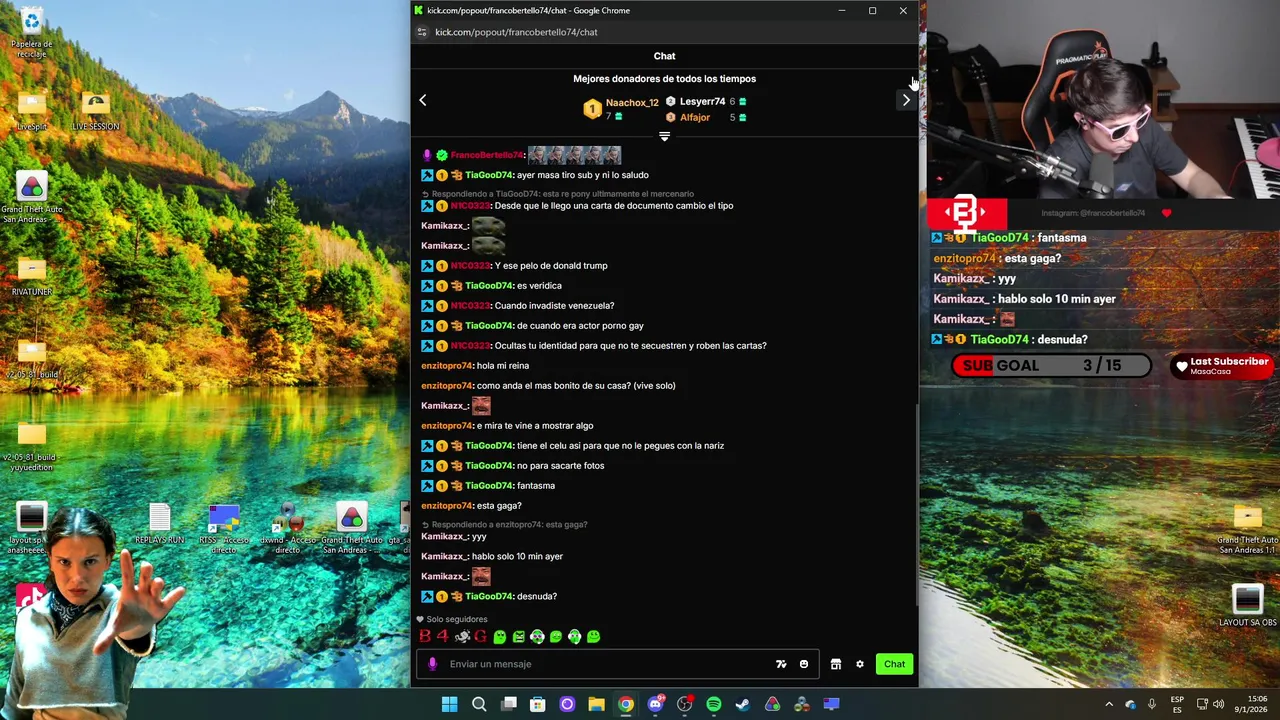This screenshot has height=720, width=1280.
Task: Click reply reference 'Respondiendo a enzitopro74'
Action: click(x=509, y=524)
